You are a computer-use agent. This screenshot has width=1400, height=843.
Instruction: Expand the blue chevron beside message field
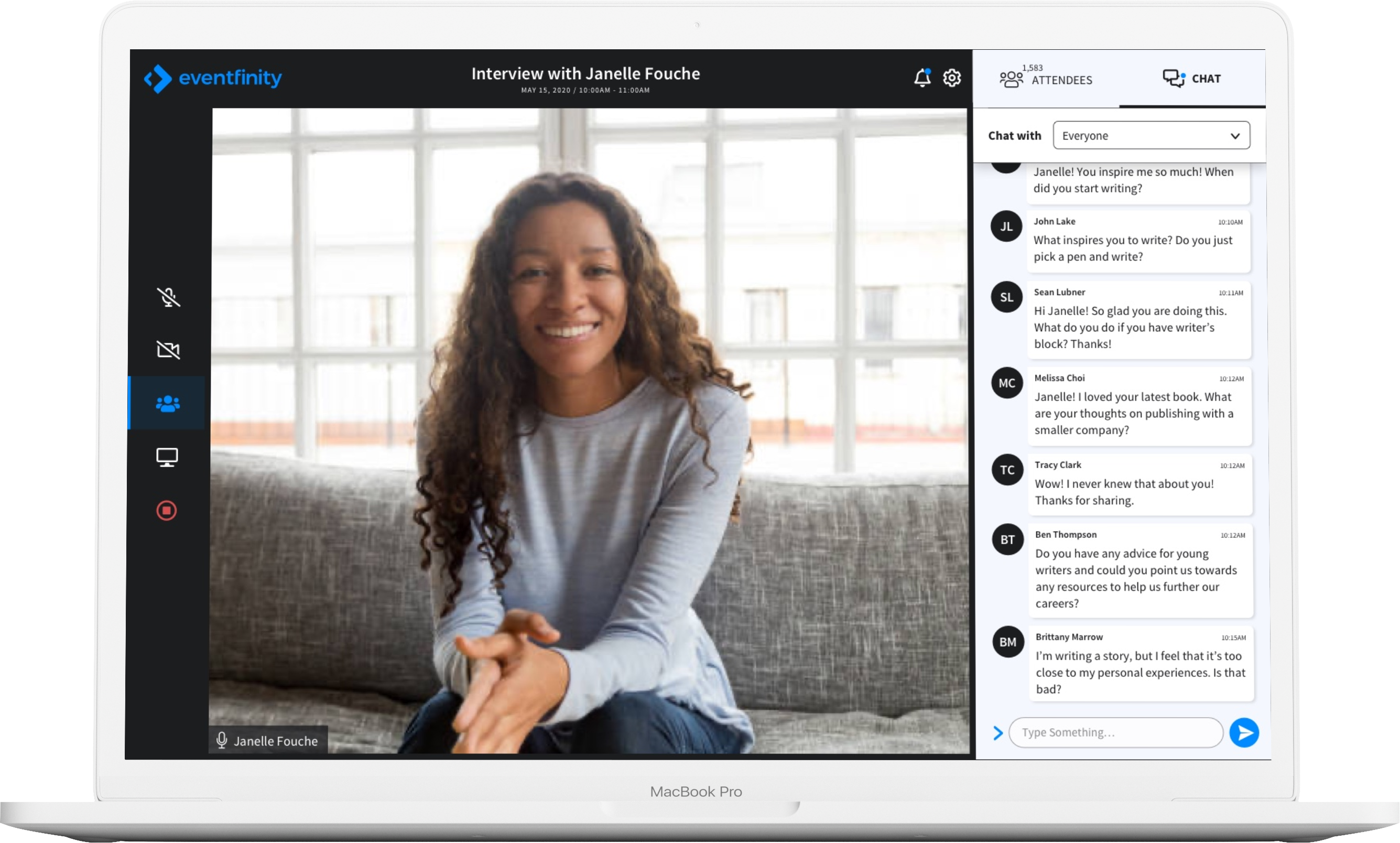point(998,733)
